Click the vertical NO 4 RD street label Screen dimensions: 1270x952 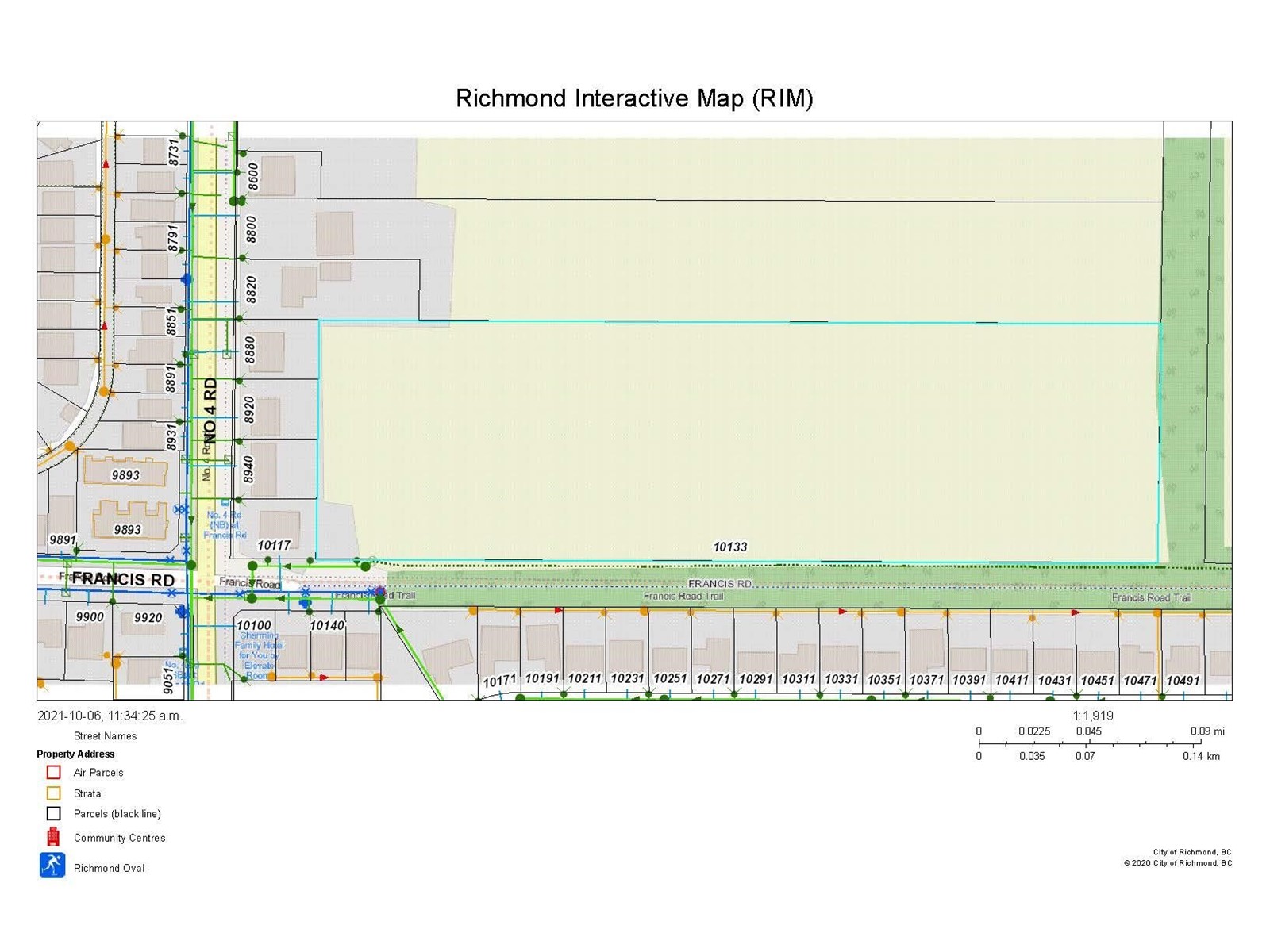point(210,410)
